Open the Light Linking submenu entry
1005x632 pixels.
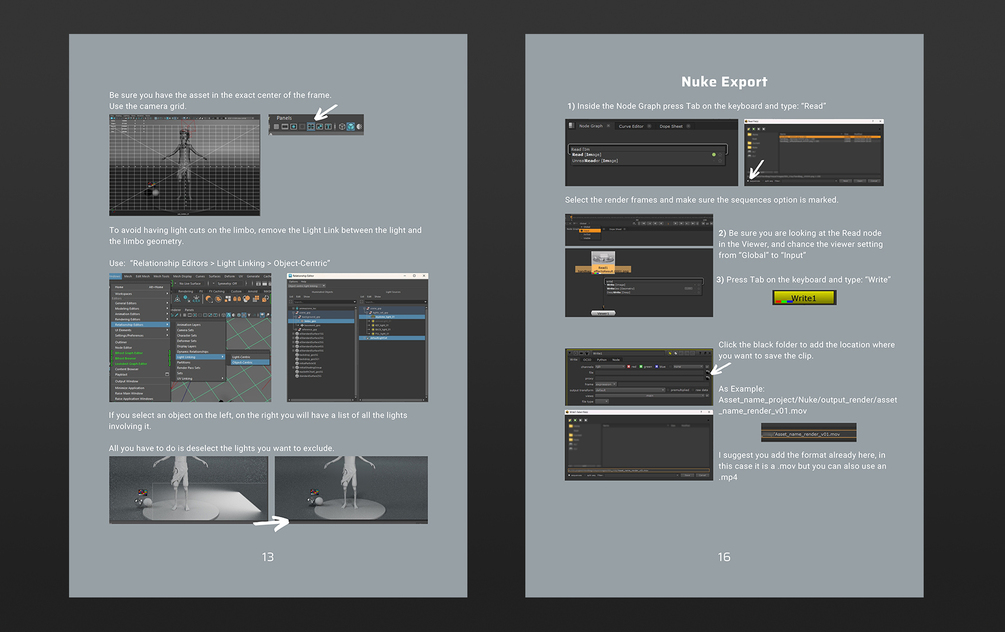[201, 357]
